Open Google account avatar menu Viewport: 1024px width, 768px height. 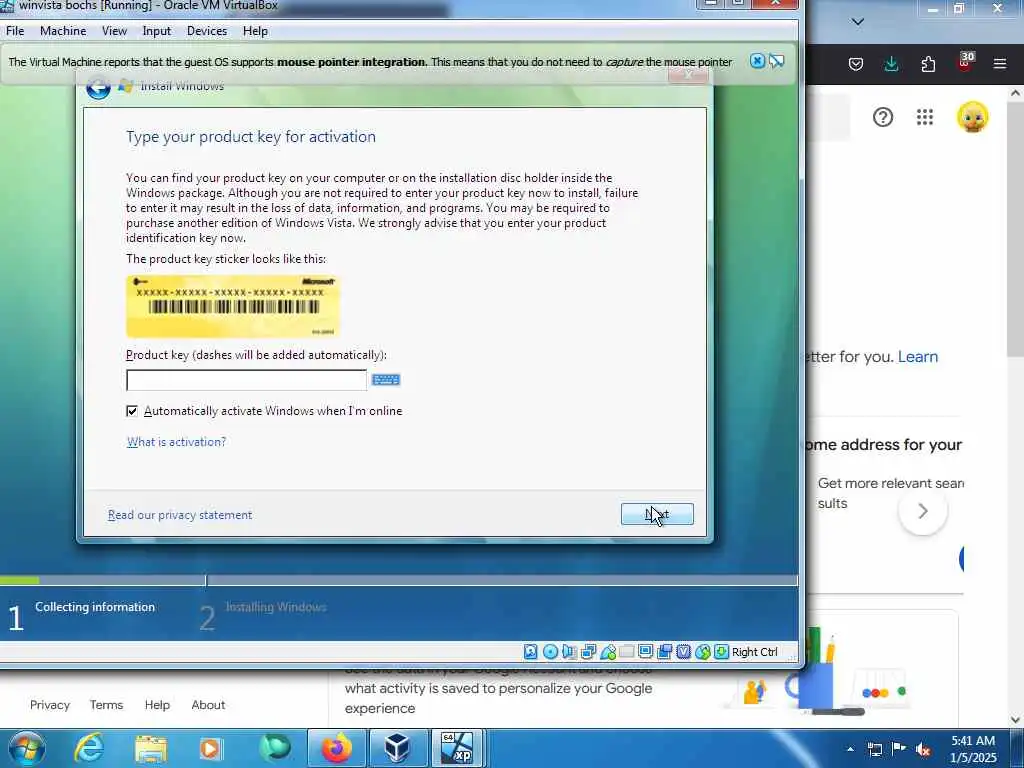972,118
